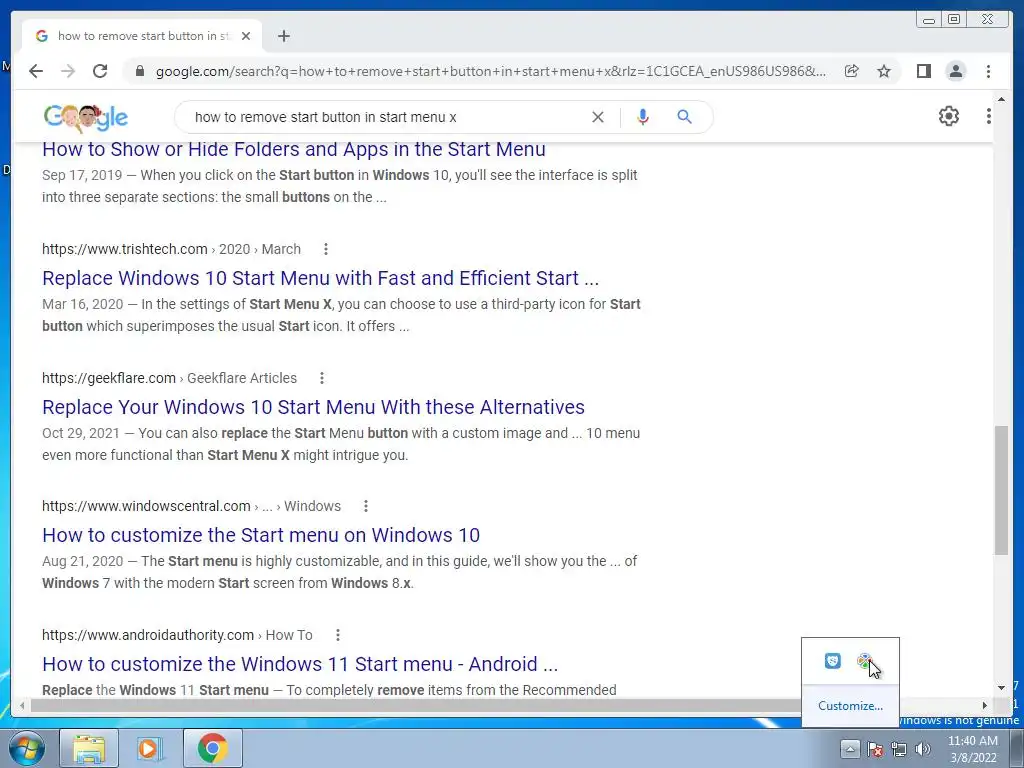
Task: Open 'How to customize the Start menu on Windows 10'
Action: coord(261,535)
